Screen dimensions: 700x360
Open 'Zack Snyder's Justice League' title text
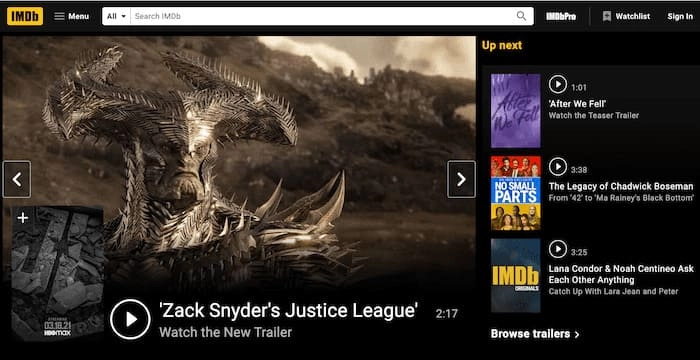point(288,310)
